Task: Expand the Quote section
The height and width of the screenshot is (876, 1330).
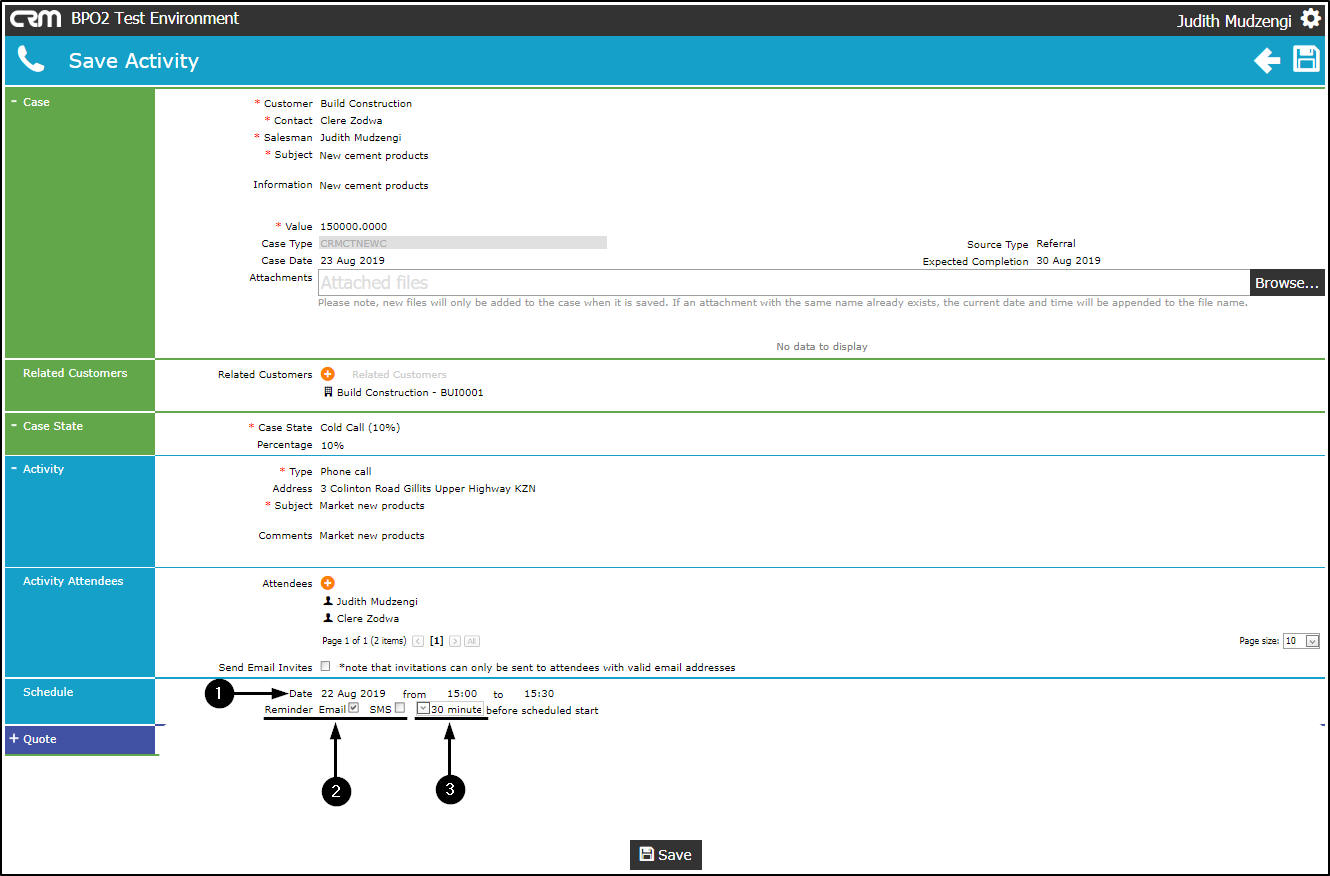Action: 32,739
